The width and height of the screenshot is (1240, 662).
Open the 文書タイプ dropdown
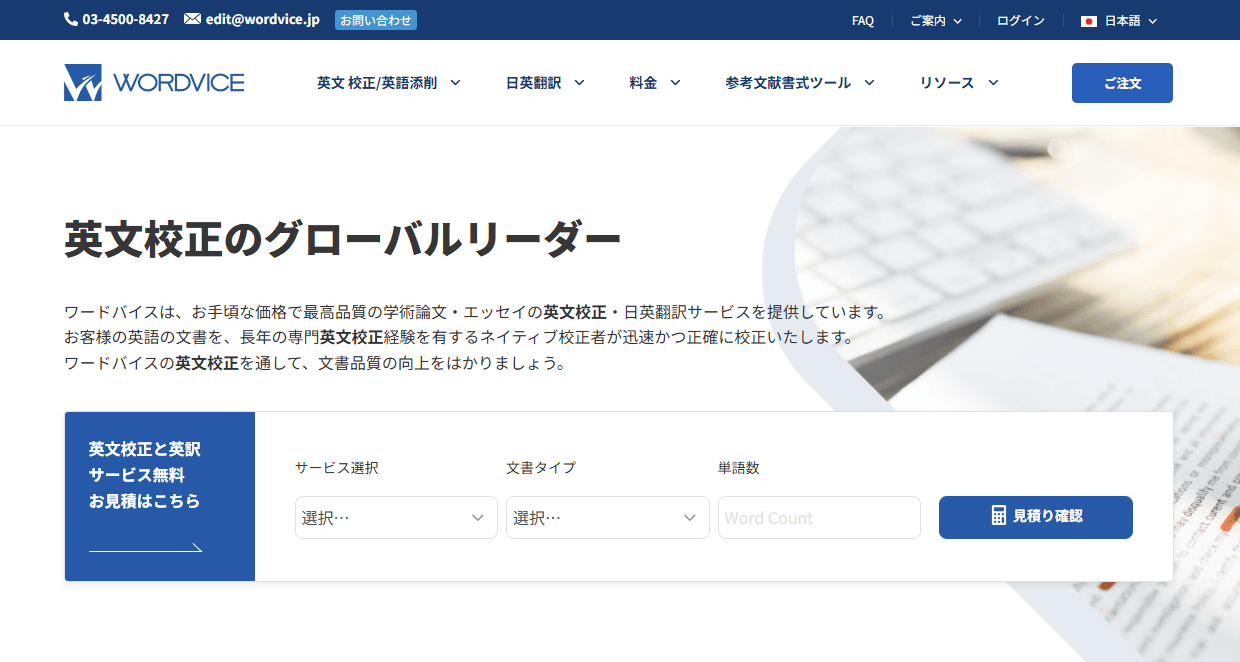607,517
